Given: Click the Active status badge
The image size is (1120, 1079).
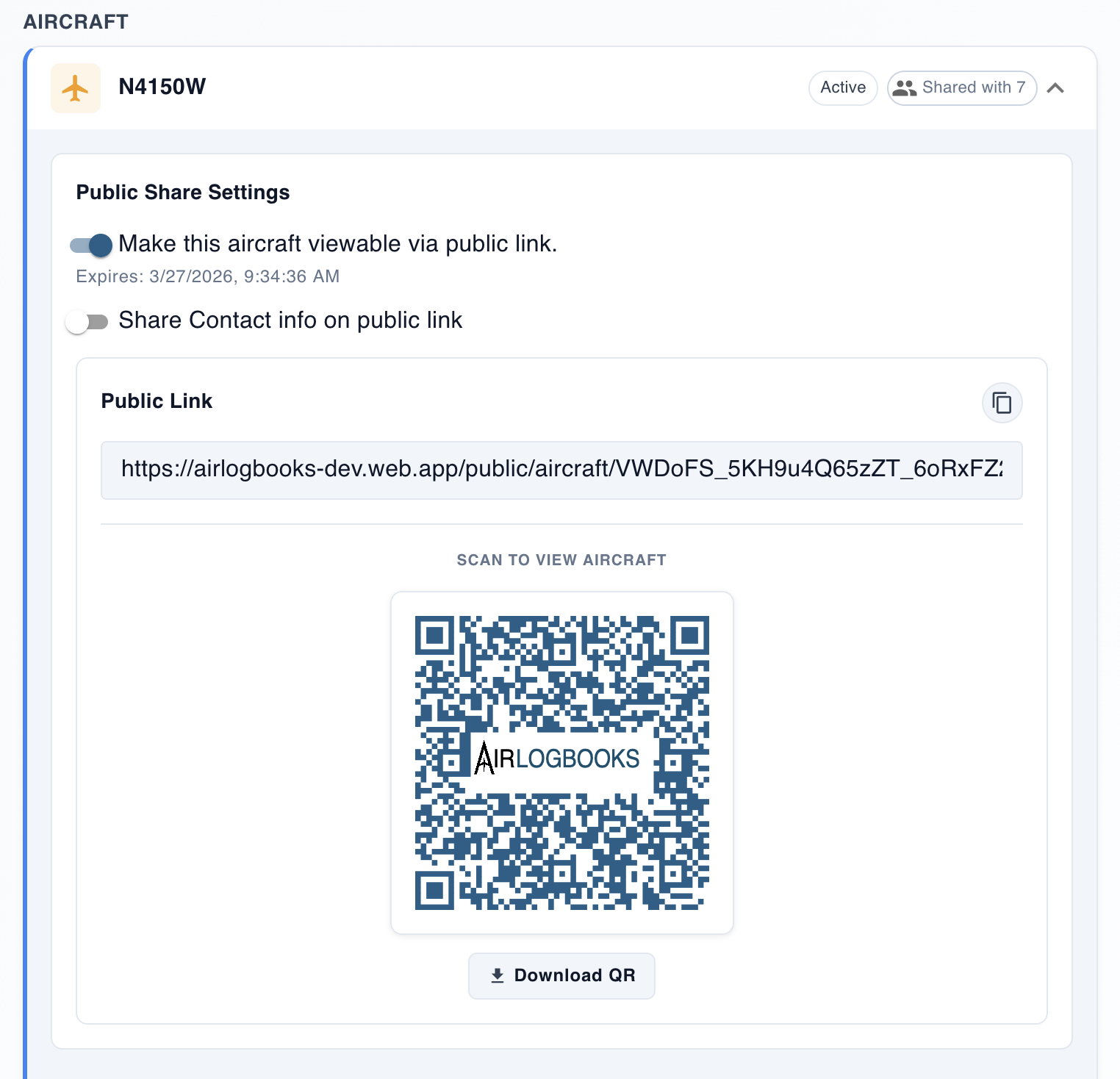Looking at the screenshot, I should click(x=842, y=87).
